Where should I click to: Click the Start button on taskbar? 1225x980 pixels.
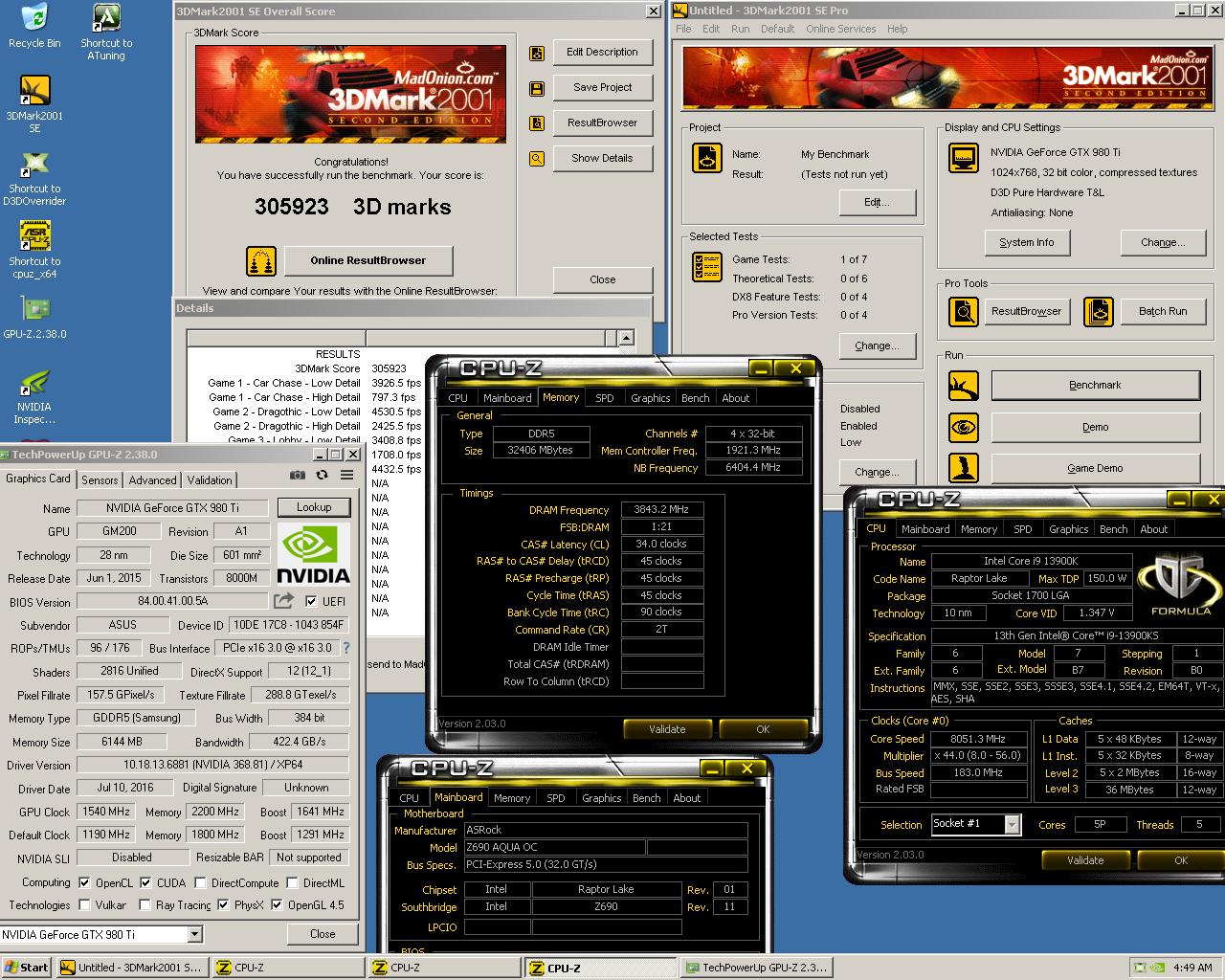[x=27, y=968]
